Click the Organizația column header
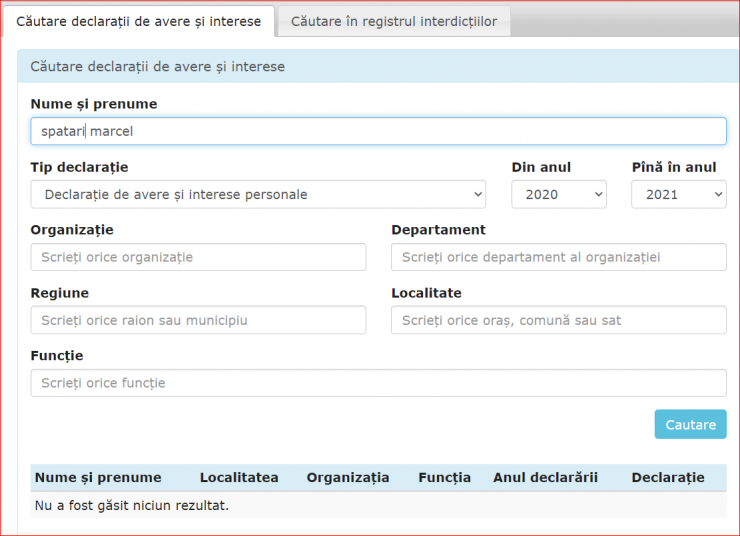 coord(348,477)
